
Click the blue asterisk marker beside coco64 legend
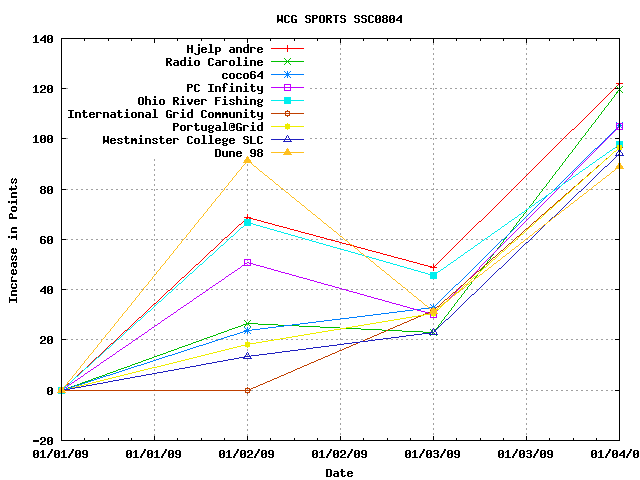287,75
